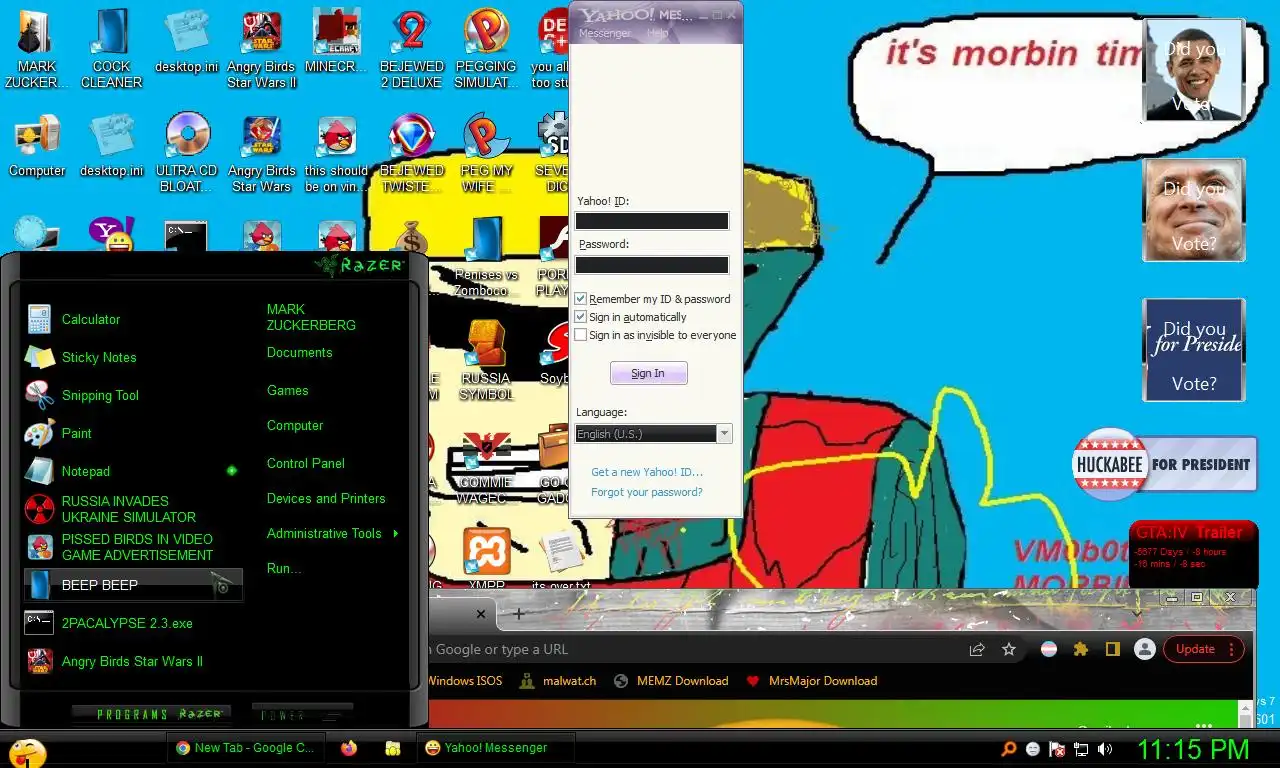The height and width of the screenshot is (768, 1280).
Task: Open the Windows ISOS bookmark
Action: (465, 681)
